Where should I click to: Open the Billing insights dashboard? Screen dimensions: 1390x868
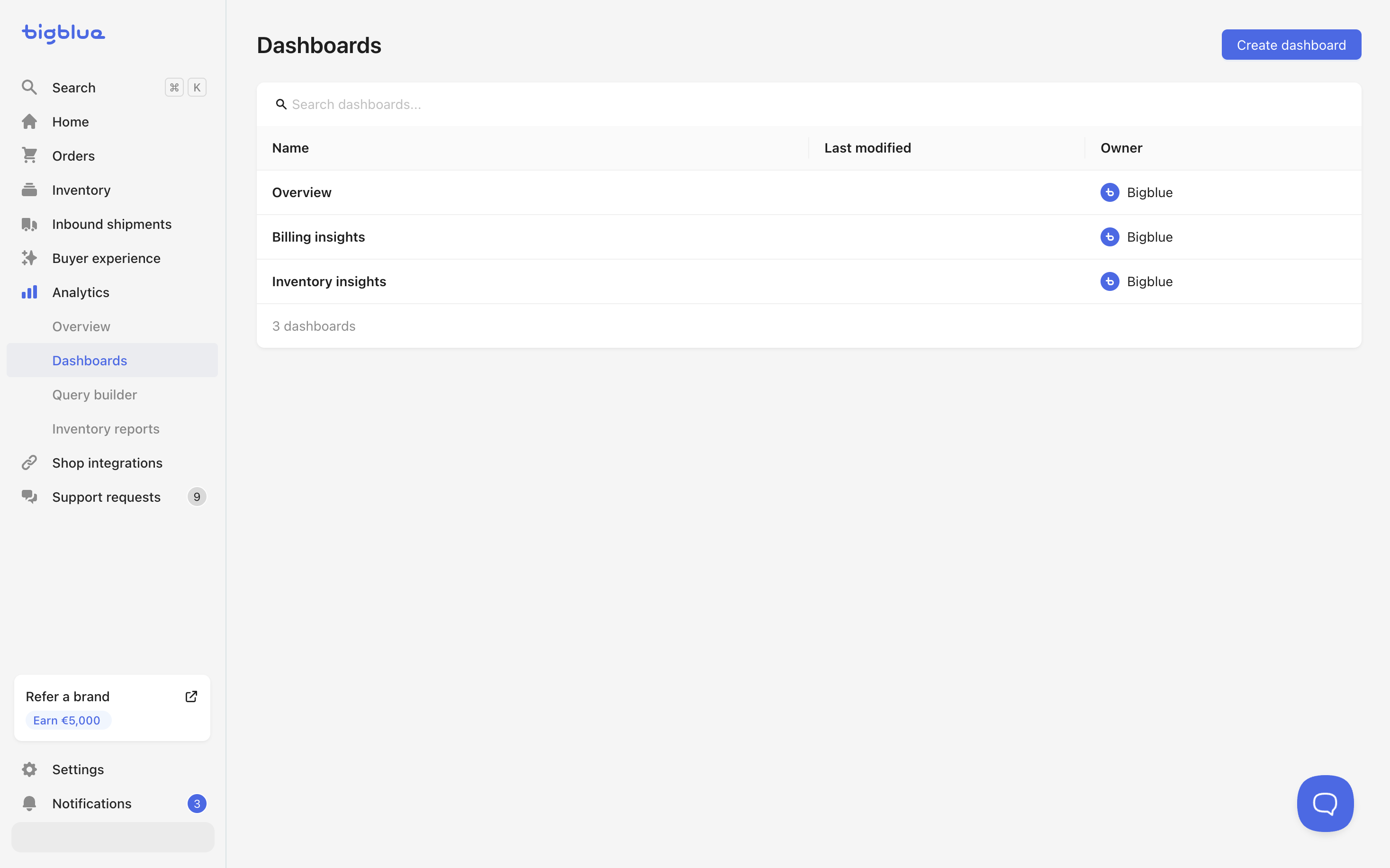[x=809, y=237]
